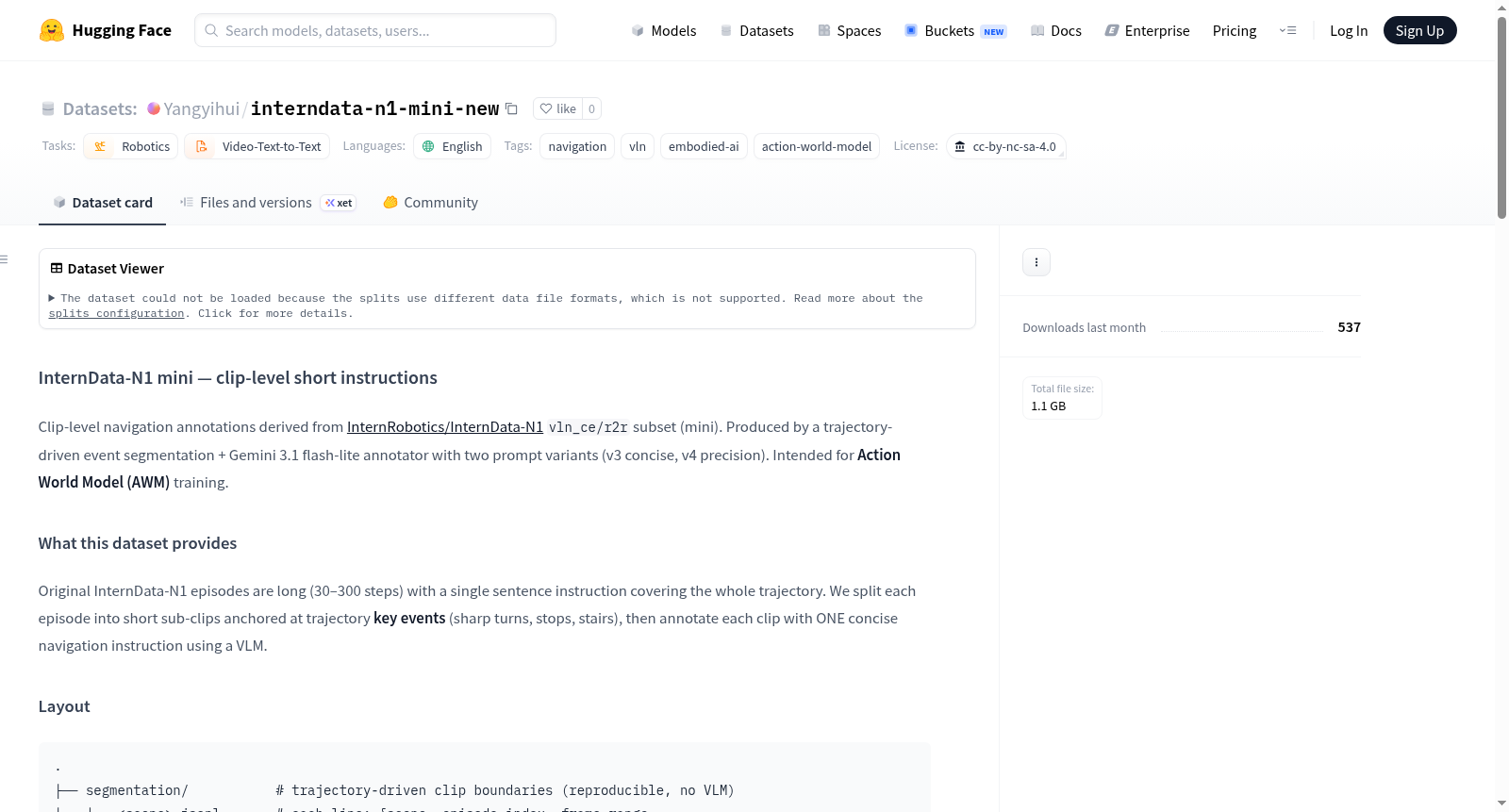1509x812 pixels.
Task: Click the Yangyihui user avatar
Action: tap(154, 108)
